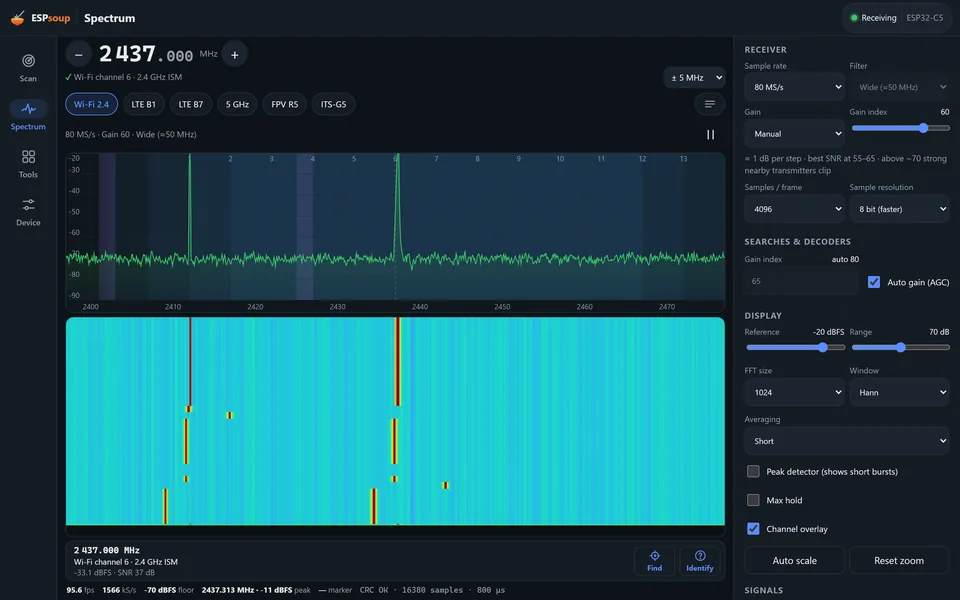Adjust the Reference level slider
The height and width of the screenshot is (600, 960).
795,347
